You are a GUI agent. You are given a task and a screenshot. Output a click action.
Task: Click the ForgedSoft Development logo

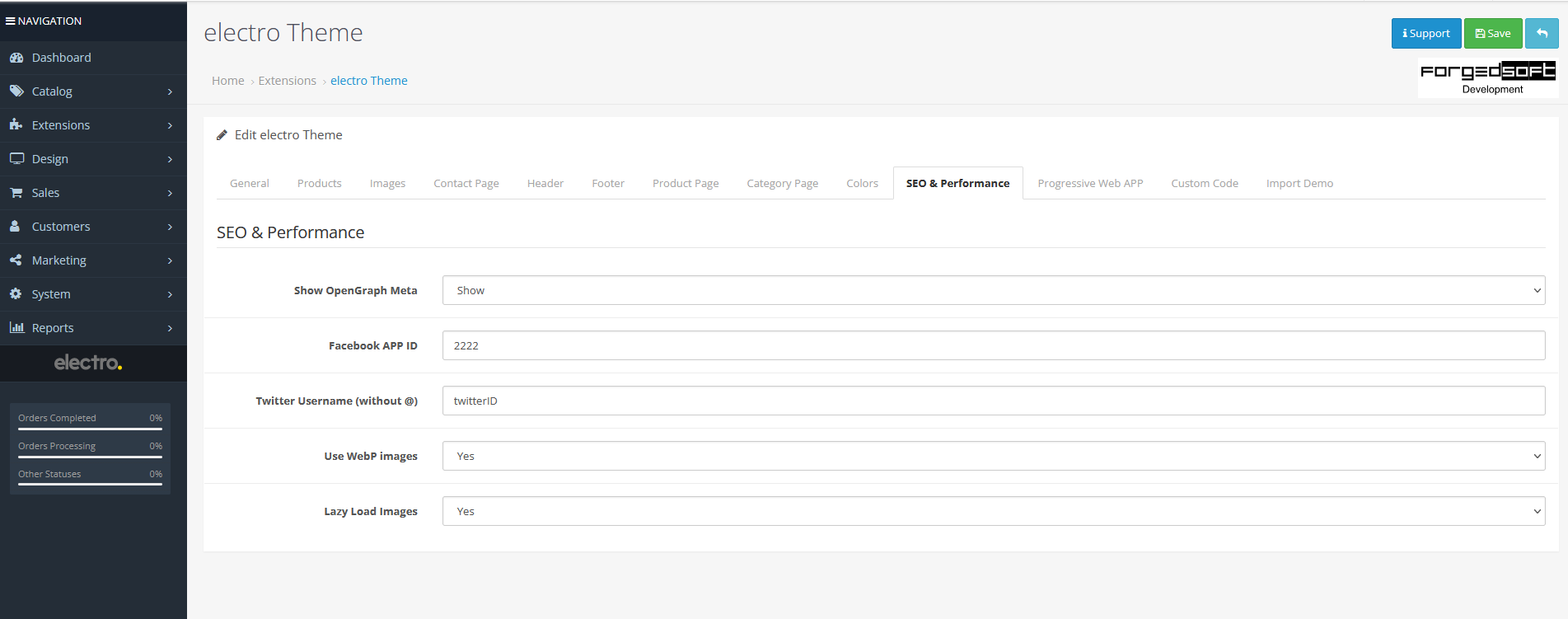(1488, 77)
